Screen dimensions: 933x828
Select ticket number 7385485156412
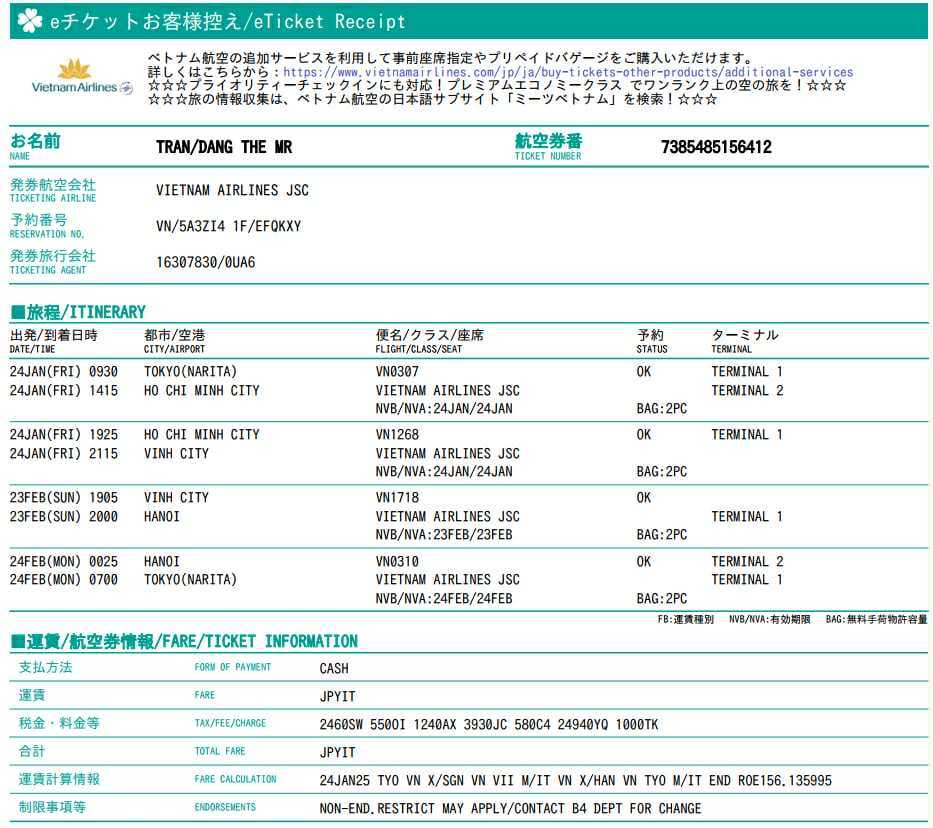[x=716, y=147]
